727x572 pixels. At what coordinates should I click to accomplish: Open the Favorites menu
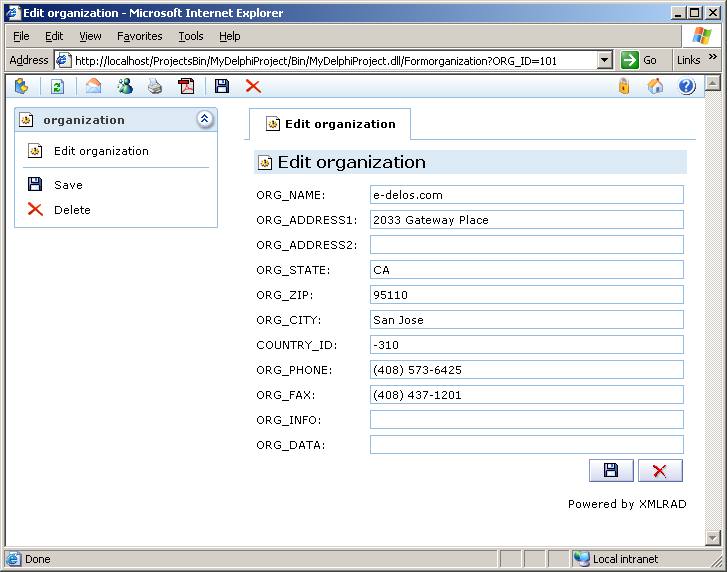click(x=139, y=36)
